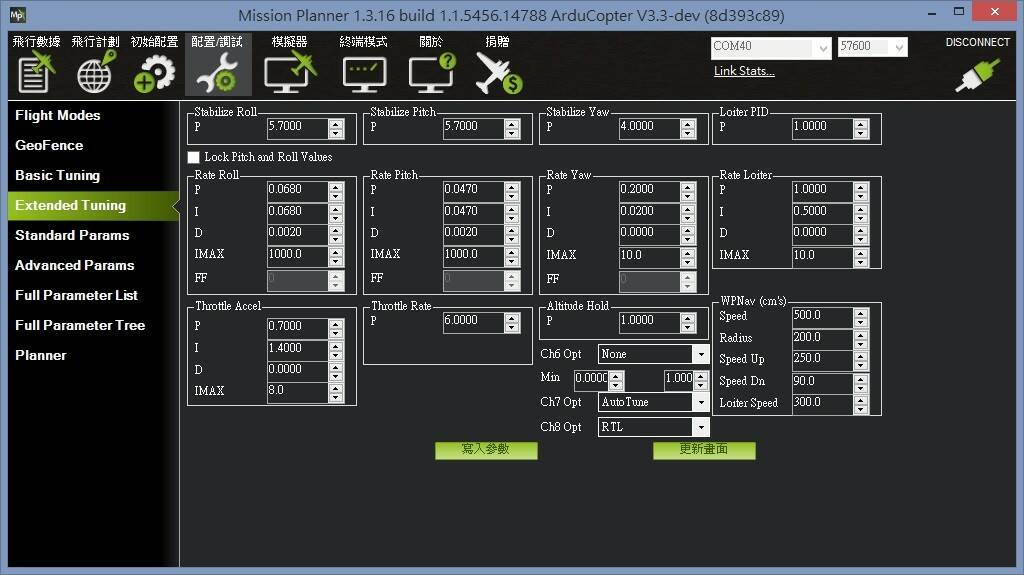Open the 終端模式 terminal icon
The height and width of the screenshot is (575, 1024).
[x=364, y=74]
